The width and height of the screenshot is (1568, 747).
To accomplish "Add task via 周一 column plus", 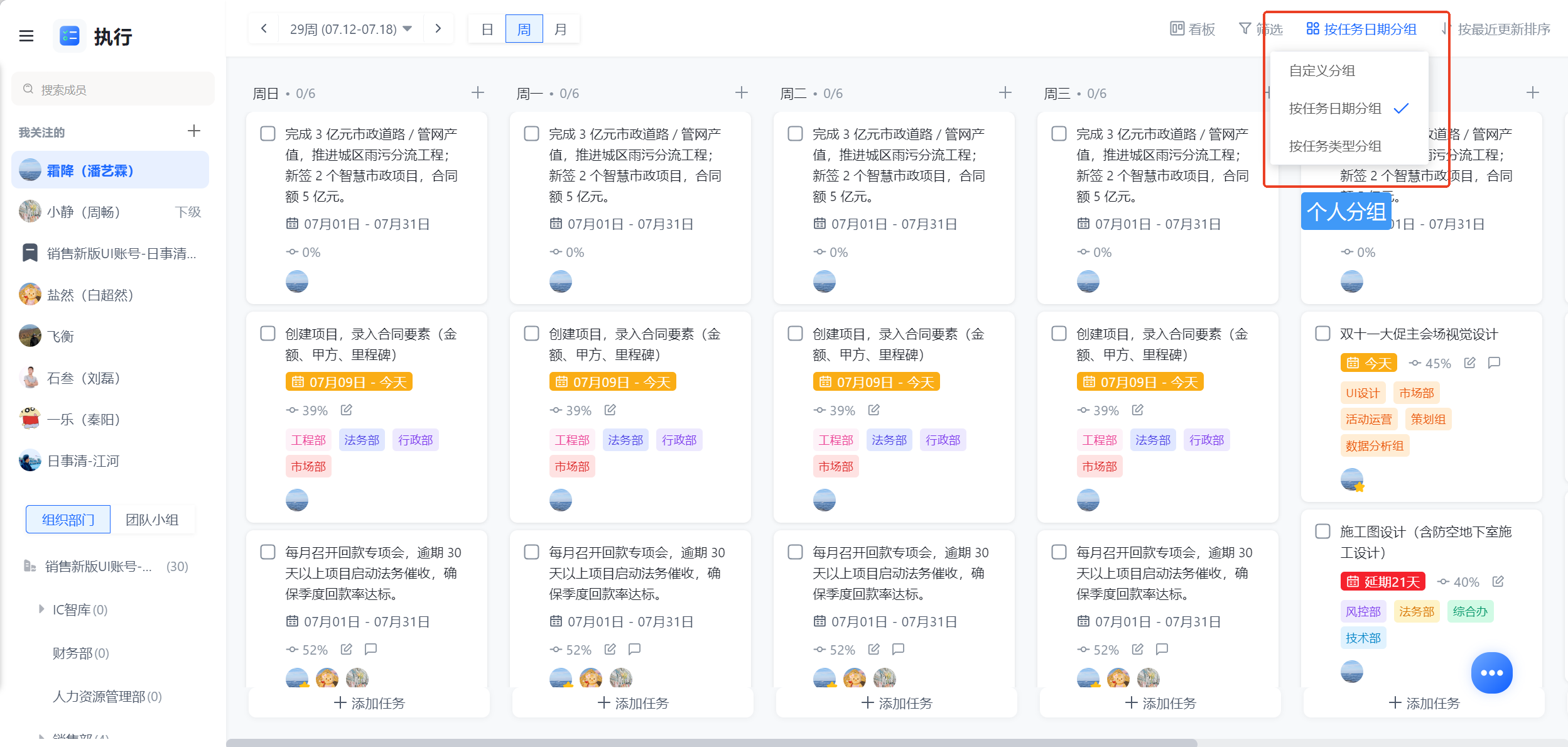I will tap(742, 93).
